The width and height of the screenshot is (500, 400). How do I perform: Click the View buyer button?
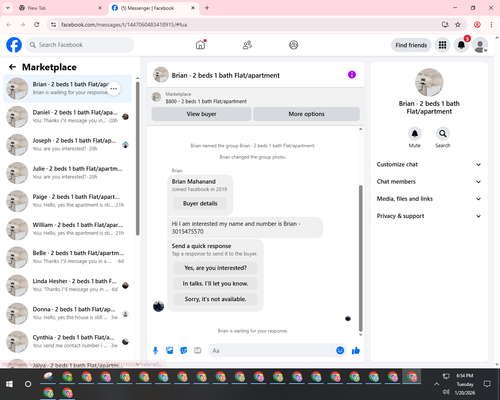tap(201, 114)
